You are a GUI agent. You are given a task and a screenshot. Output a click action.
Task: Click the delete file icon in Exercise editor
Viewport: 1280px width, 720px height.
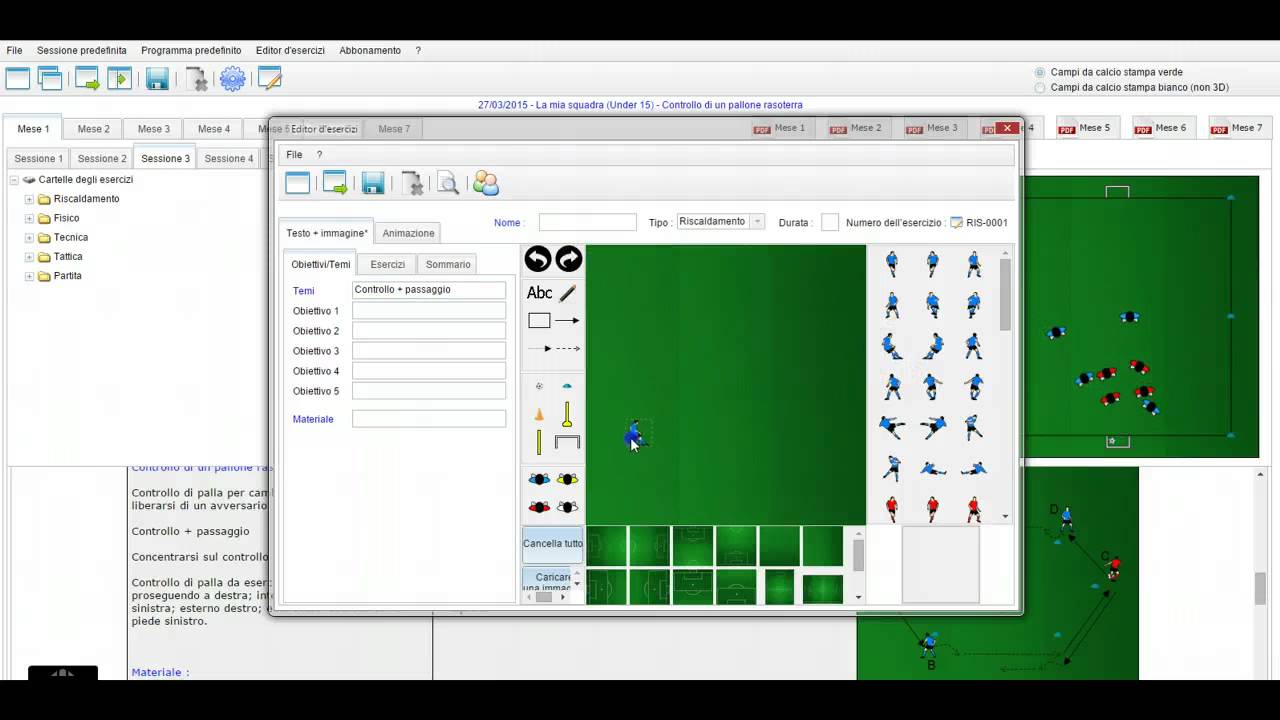[x=412, y=183]
